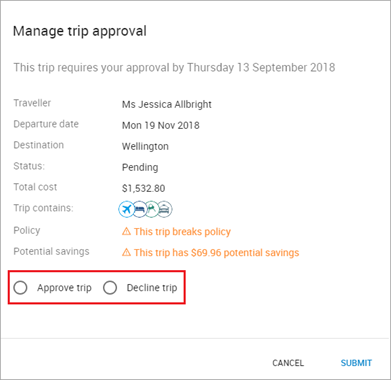Screen dimensions: 391x380
Task: Open 'This trip breaks policy' details
Action: click(x=182, y=232)
